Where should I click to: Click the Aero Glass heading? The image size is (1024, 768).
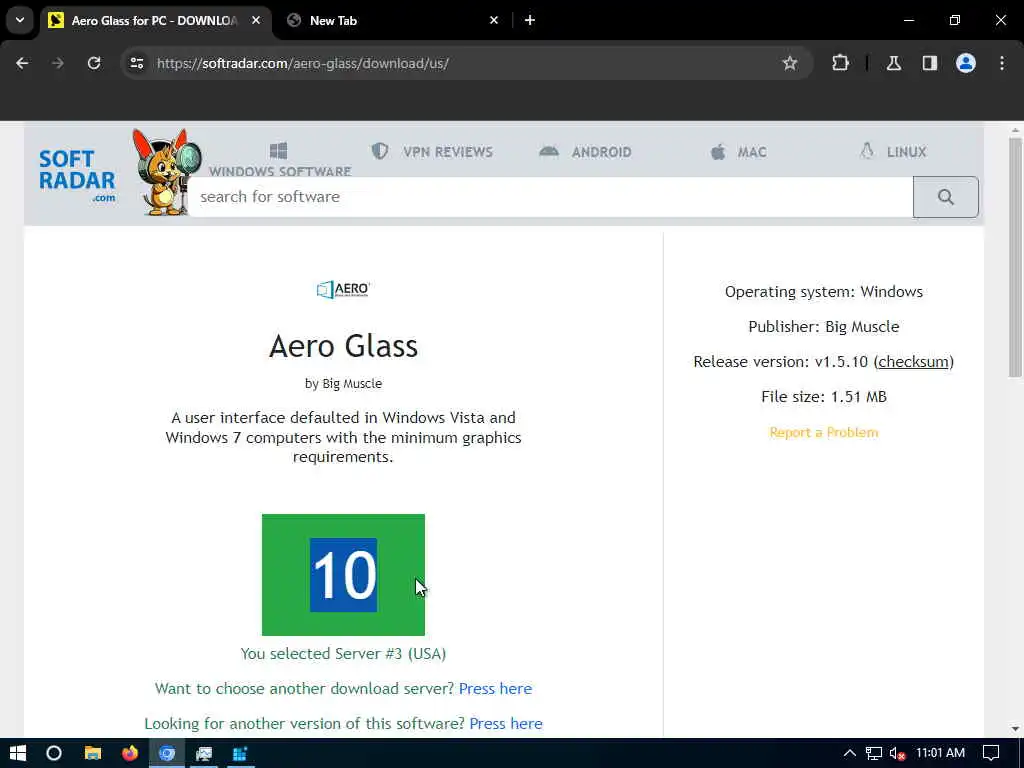[x=344, y=346]
